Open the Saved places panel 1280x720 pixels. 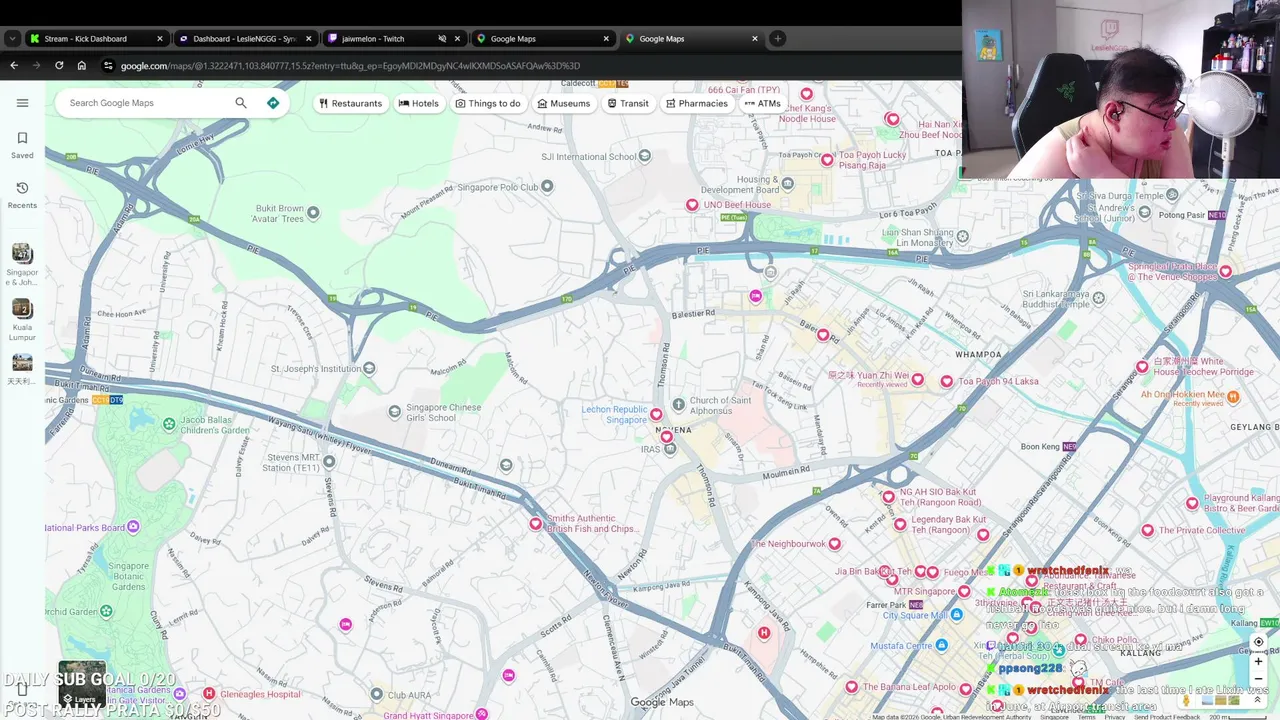click(x=22, y=144)
